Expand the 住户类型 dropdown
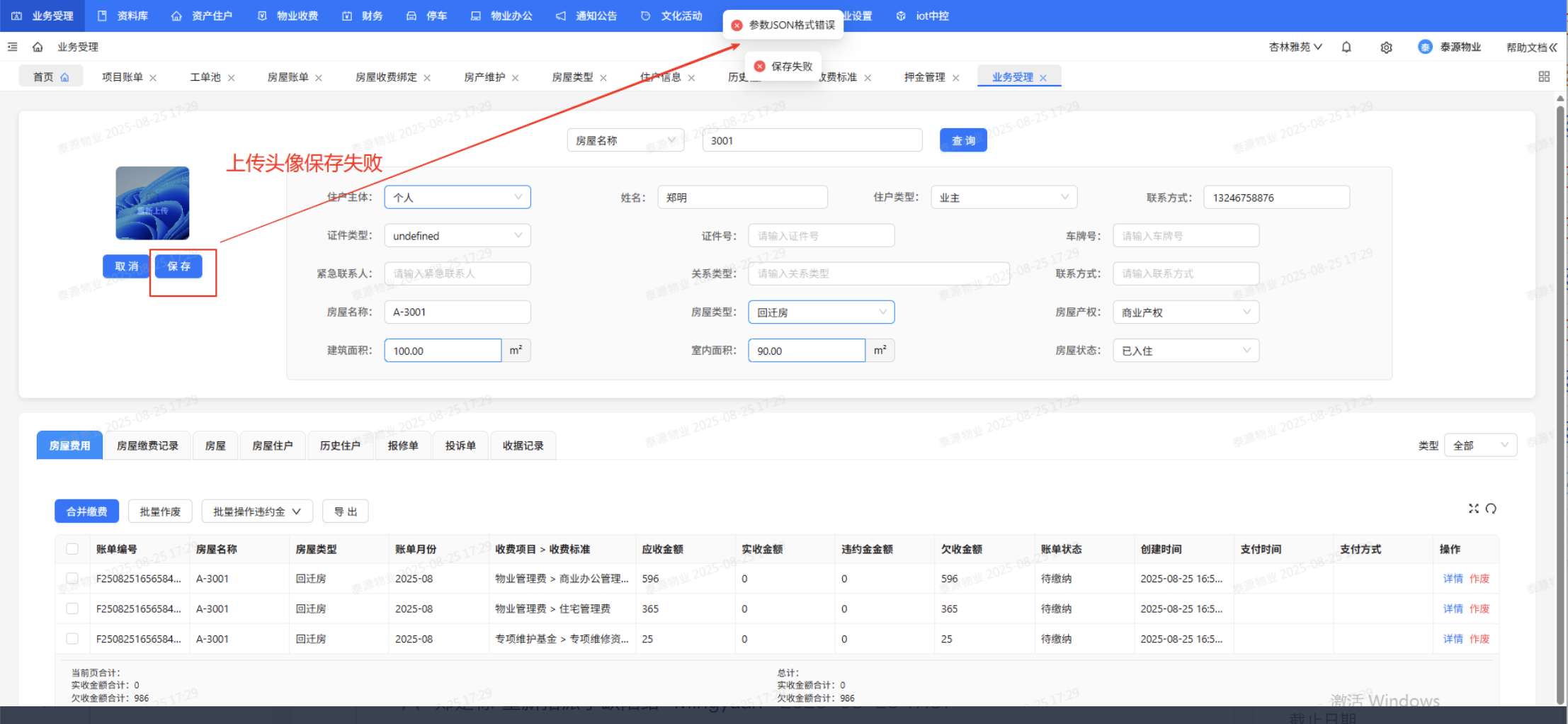 click(x=1003, y=198)
